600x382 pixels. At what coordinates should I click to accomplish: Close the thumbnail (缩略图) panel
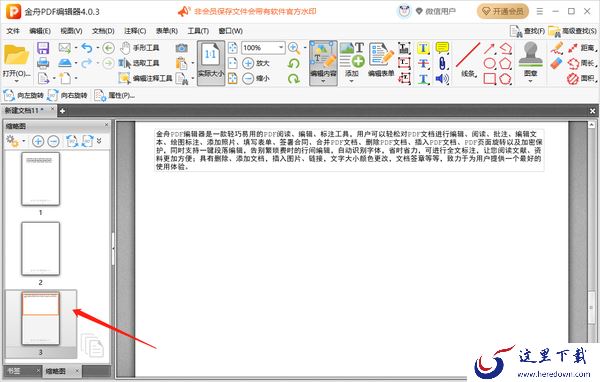pos(106,125)
